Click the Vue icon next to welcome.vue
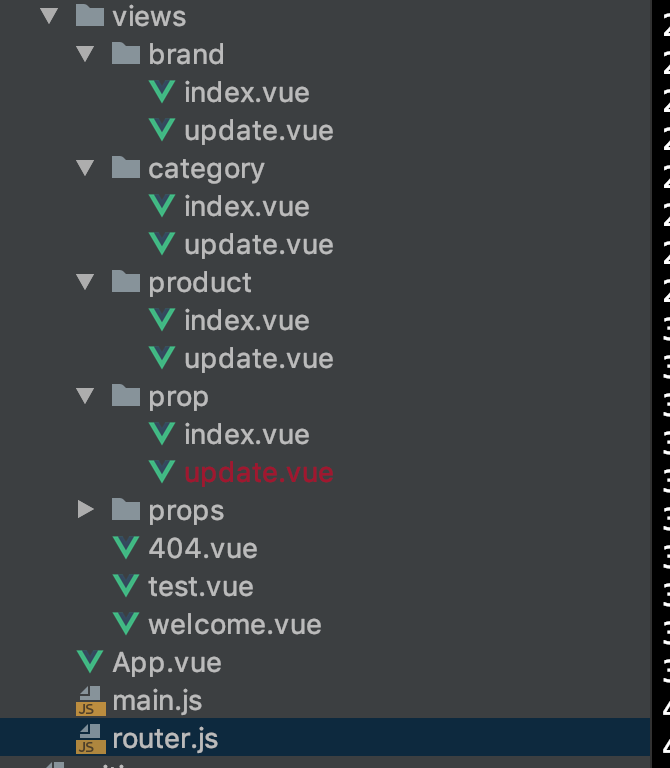670x768 pixels. pyautogui.click(x=126, y=624)
